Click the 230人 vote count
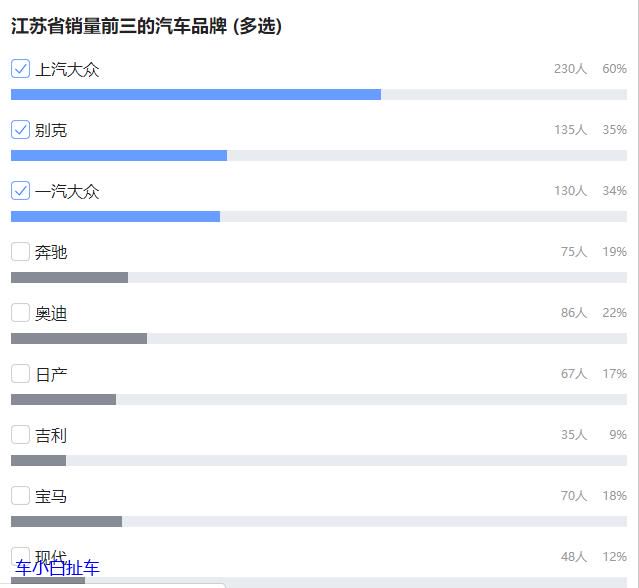Image resolution: width=639 pixels, height=588 pixels. click(x=571, y=68)
